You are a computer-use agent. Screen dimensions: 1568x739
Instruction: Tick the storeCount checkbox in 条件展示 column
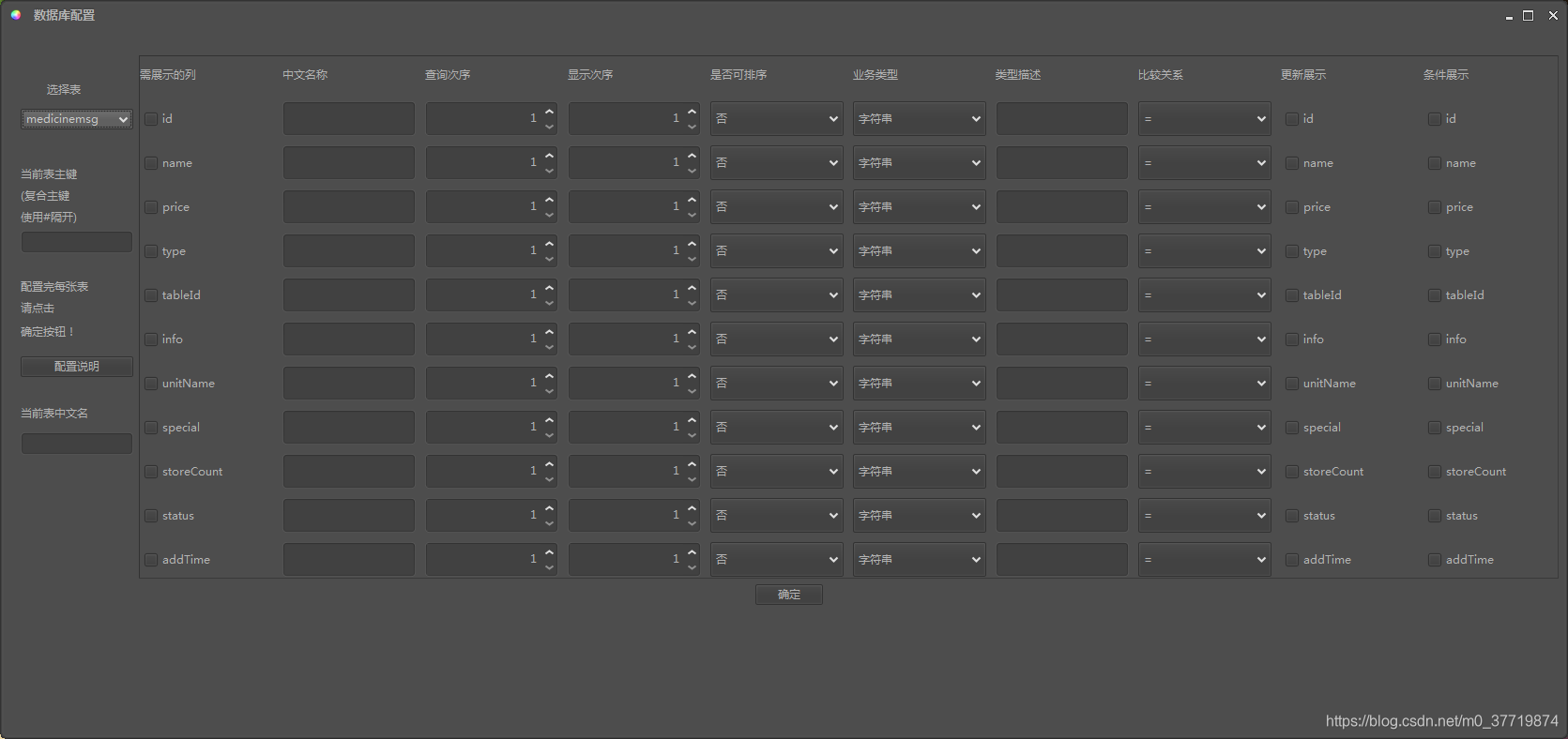pyautogui.click(x=1435, y=472)
